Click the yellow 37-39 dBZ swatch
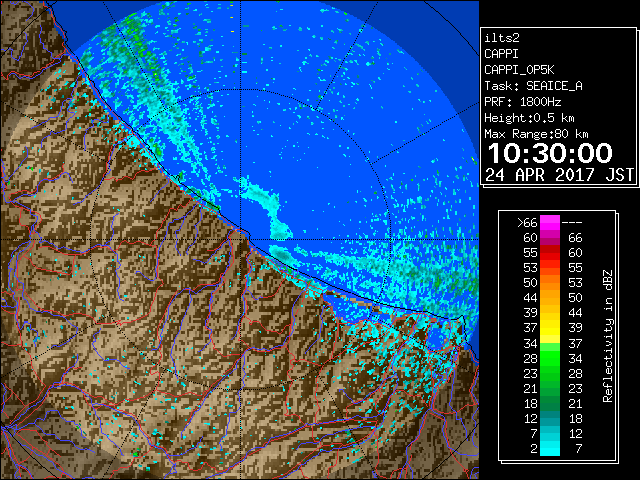 coord(550,328)
